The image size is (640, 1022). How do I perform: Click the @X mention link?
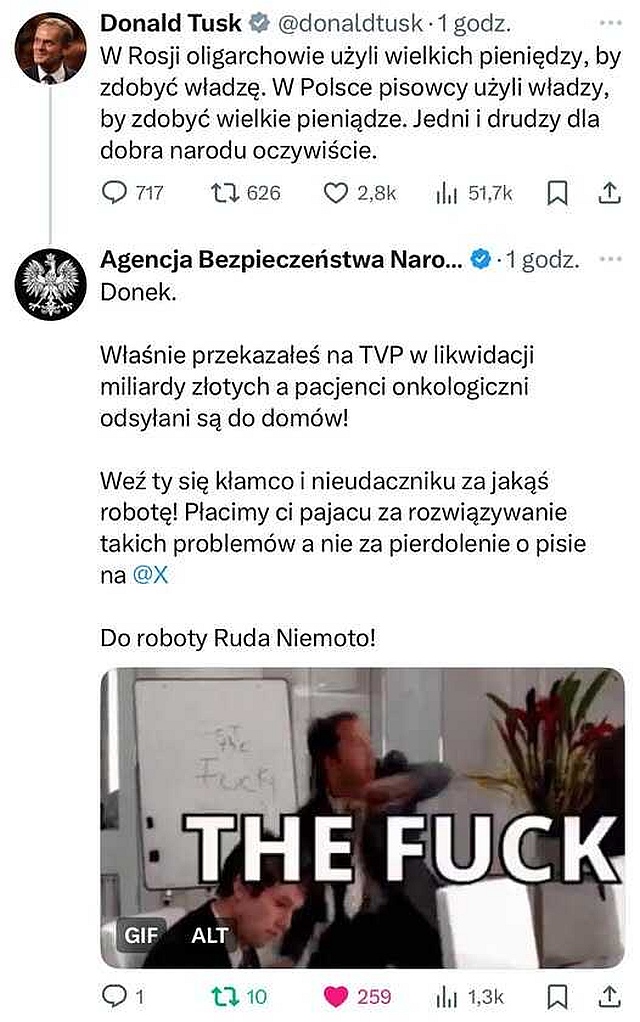tap(150, 575)
